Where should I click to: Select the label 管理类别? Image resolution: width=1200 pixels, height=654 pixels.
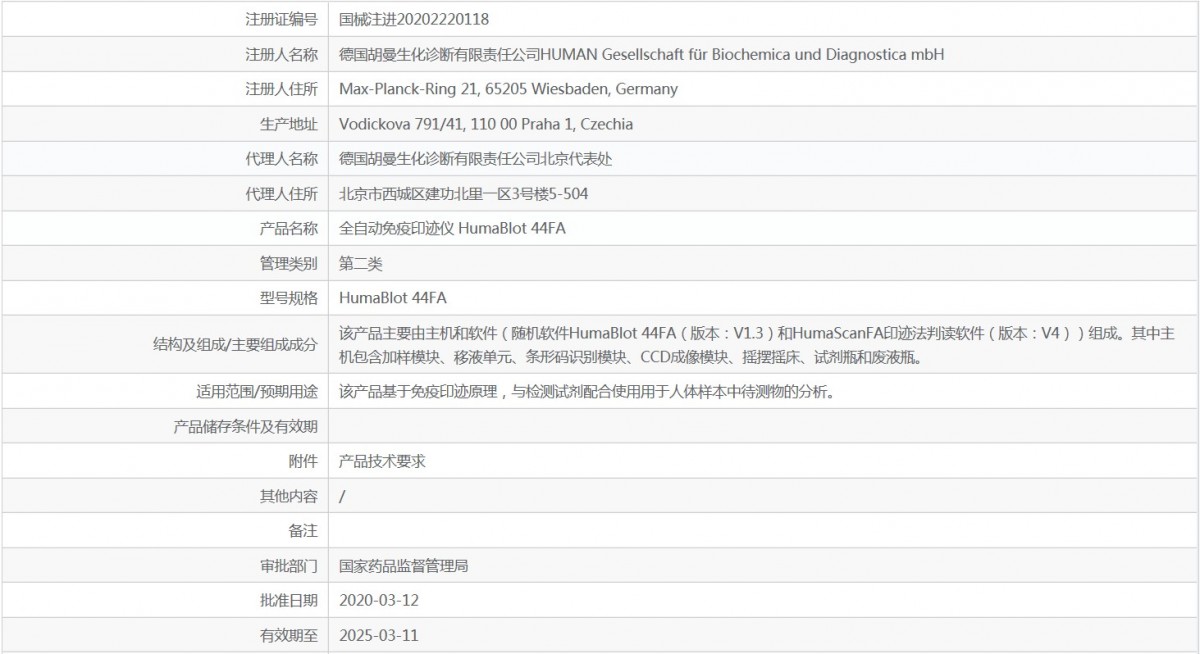pos(288,264)
